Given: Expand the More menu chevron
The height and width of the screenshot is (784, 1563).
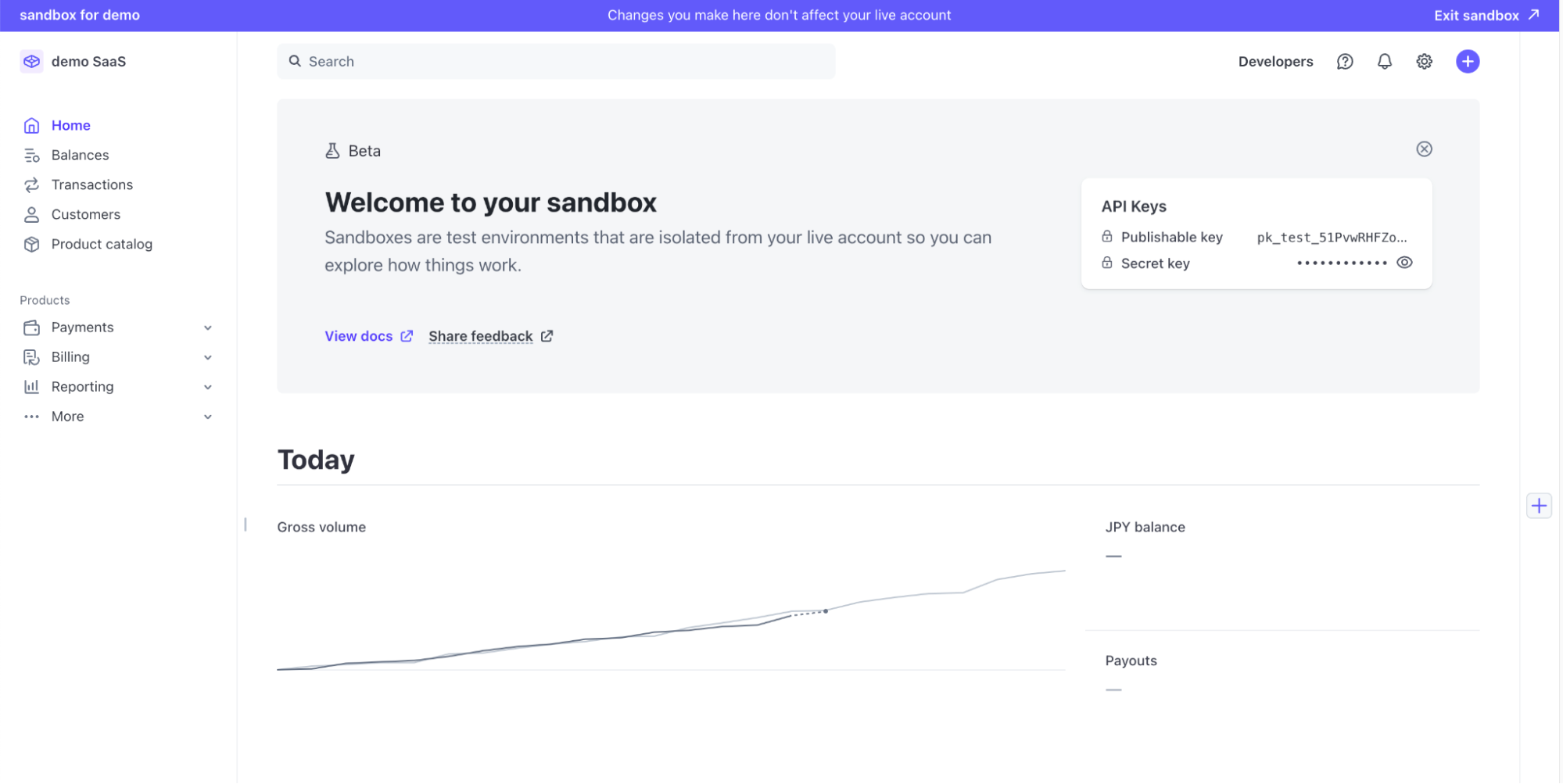Looking at the screenshot, I should coord(208,417).
